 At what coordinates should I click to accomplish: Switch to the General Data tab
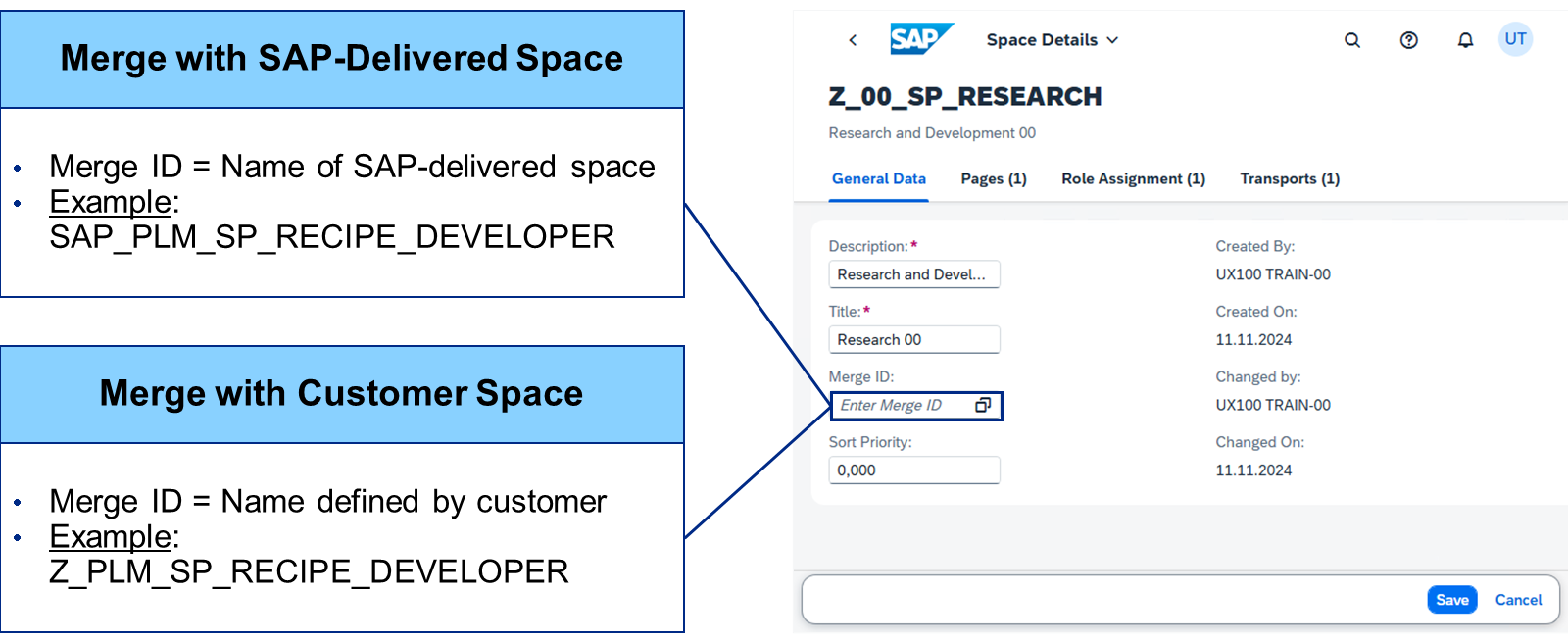[x=879, y=178]
